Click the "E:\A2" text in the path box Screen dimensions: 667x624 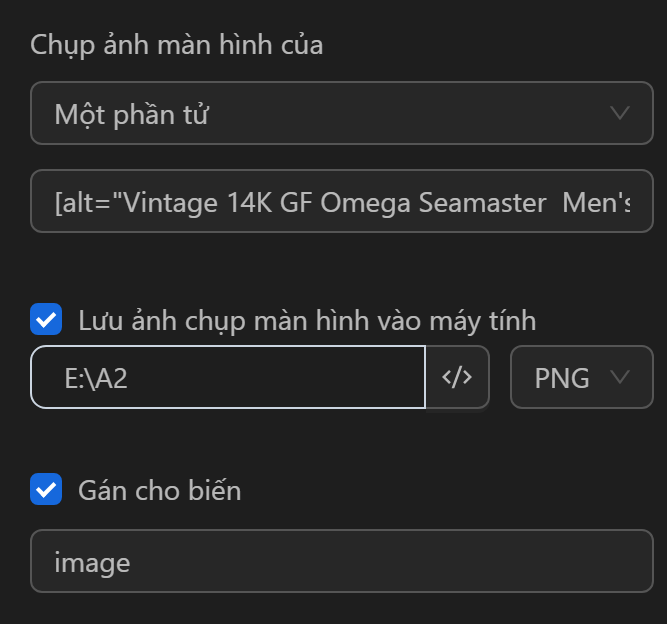96,378
